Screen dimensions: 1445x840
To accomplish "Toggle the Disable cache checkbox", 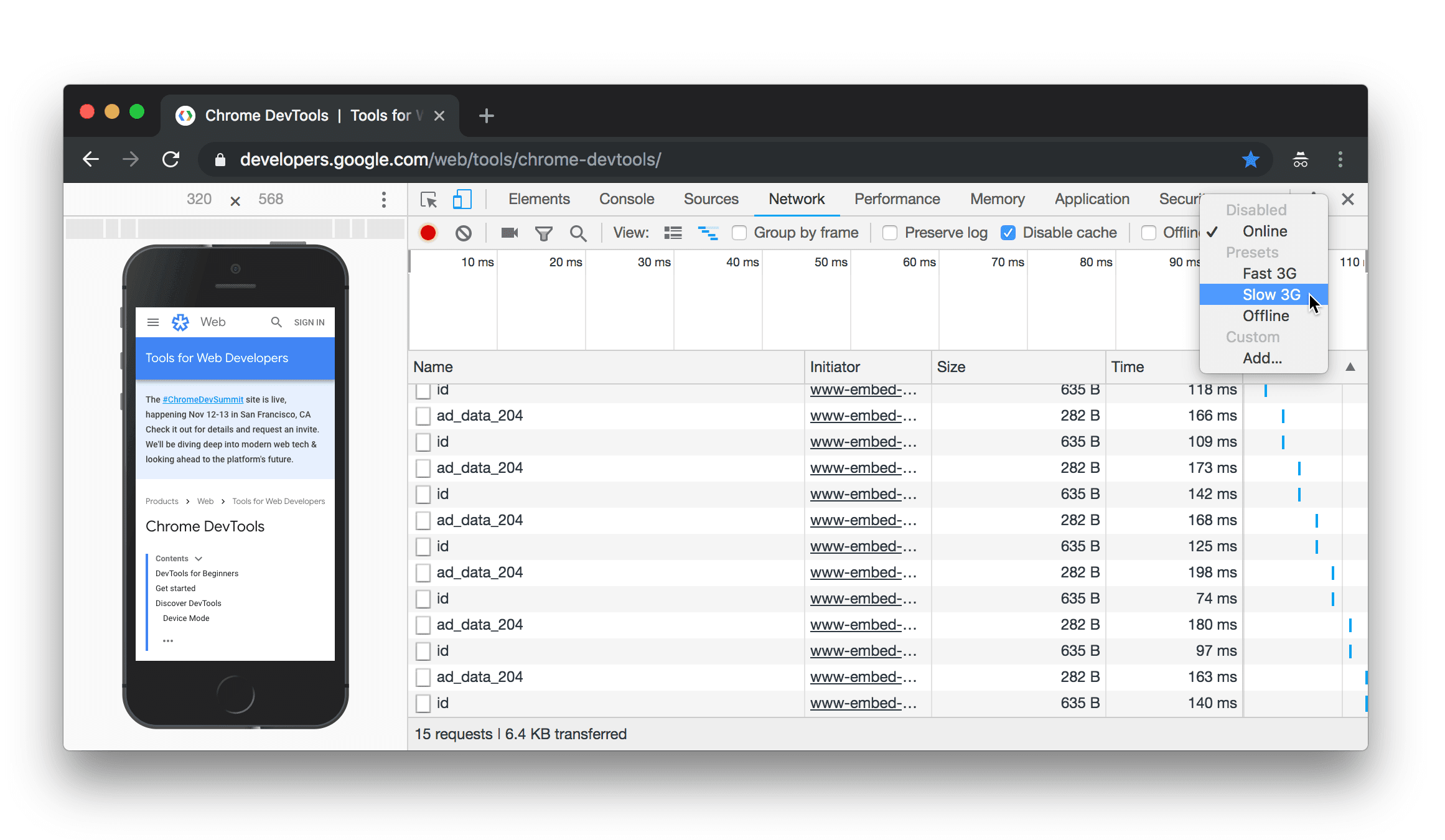I will [x=1009, y=232].
